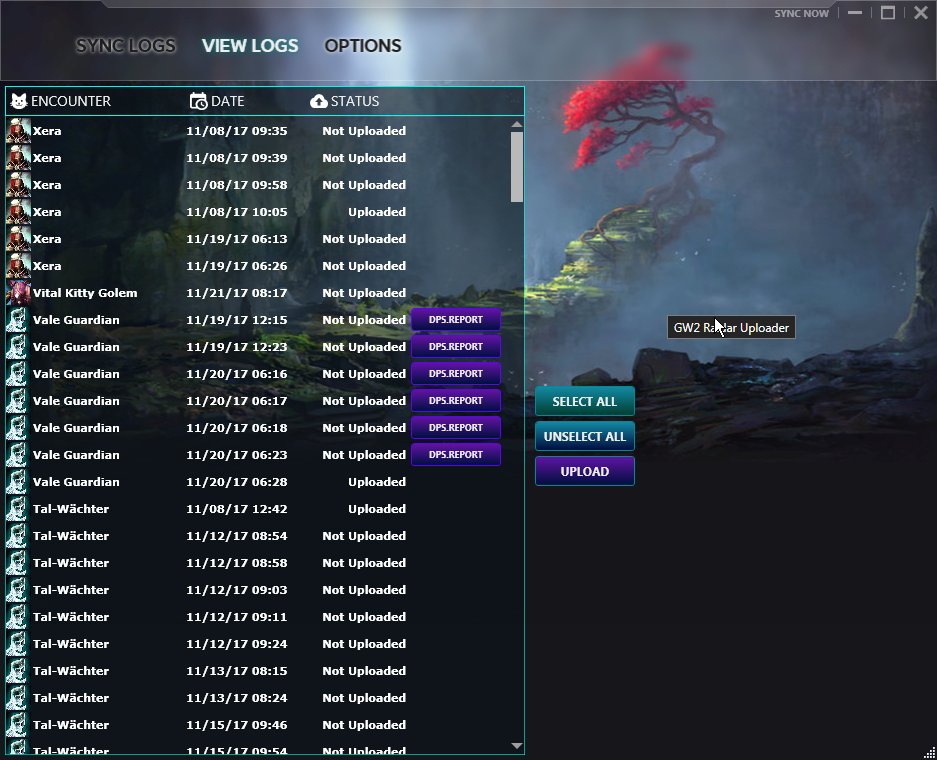Select the Xera icon for 11/08/17 10:05

coord(18,212)
